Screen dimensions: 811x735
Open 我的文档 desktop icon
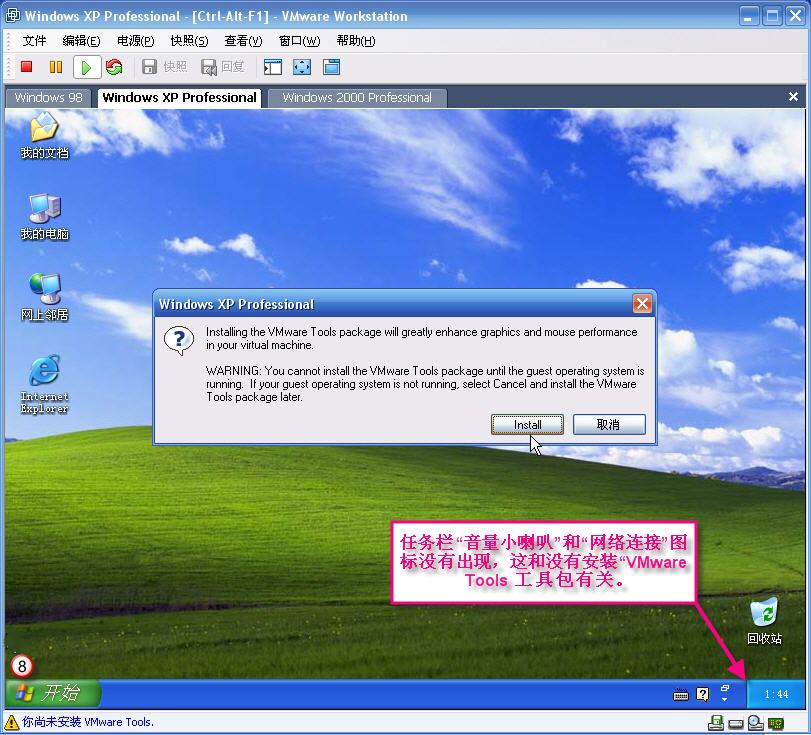44,137
